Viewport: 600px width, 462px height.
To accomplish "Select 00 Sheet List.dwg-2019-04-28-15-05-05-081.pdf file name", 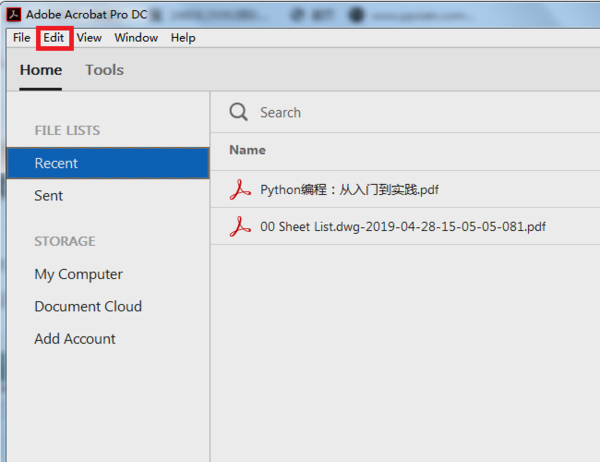I will click(403, 227).
